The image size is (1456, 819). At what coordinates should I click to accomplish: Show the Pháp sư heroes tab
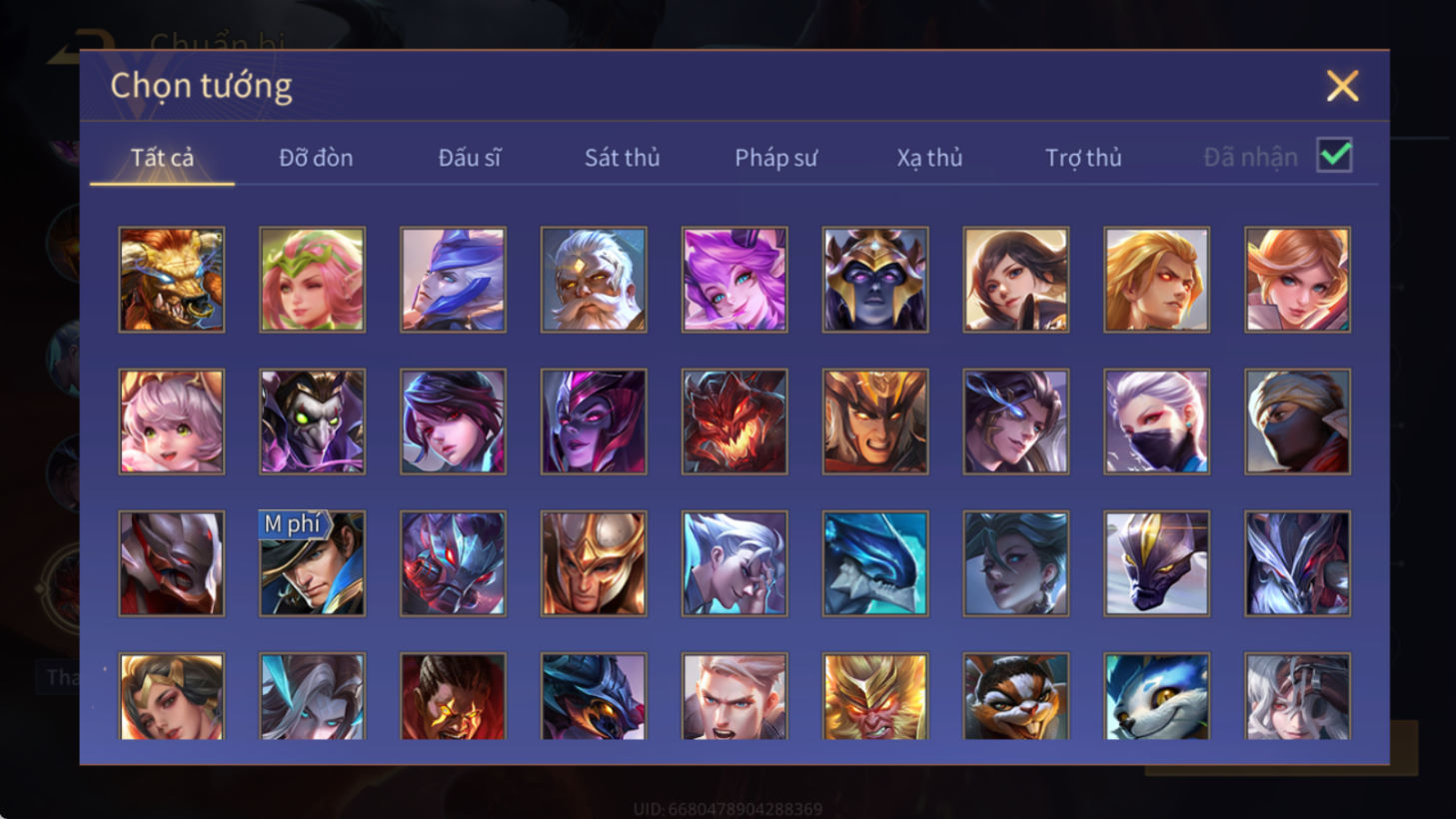[x=776, y=158]
